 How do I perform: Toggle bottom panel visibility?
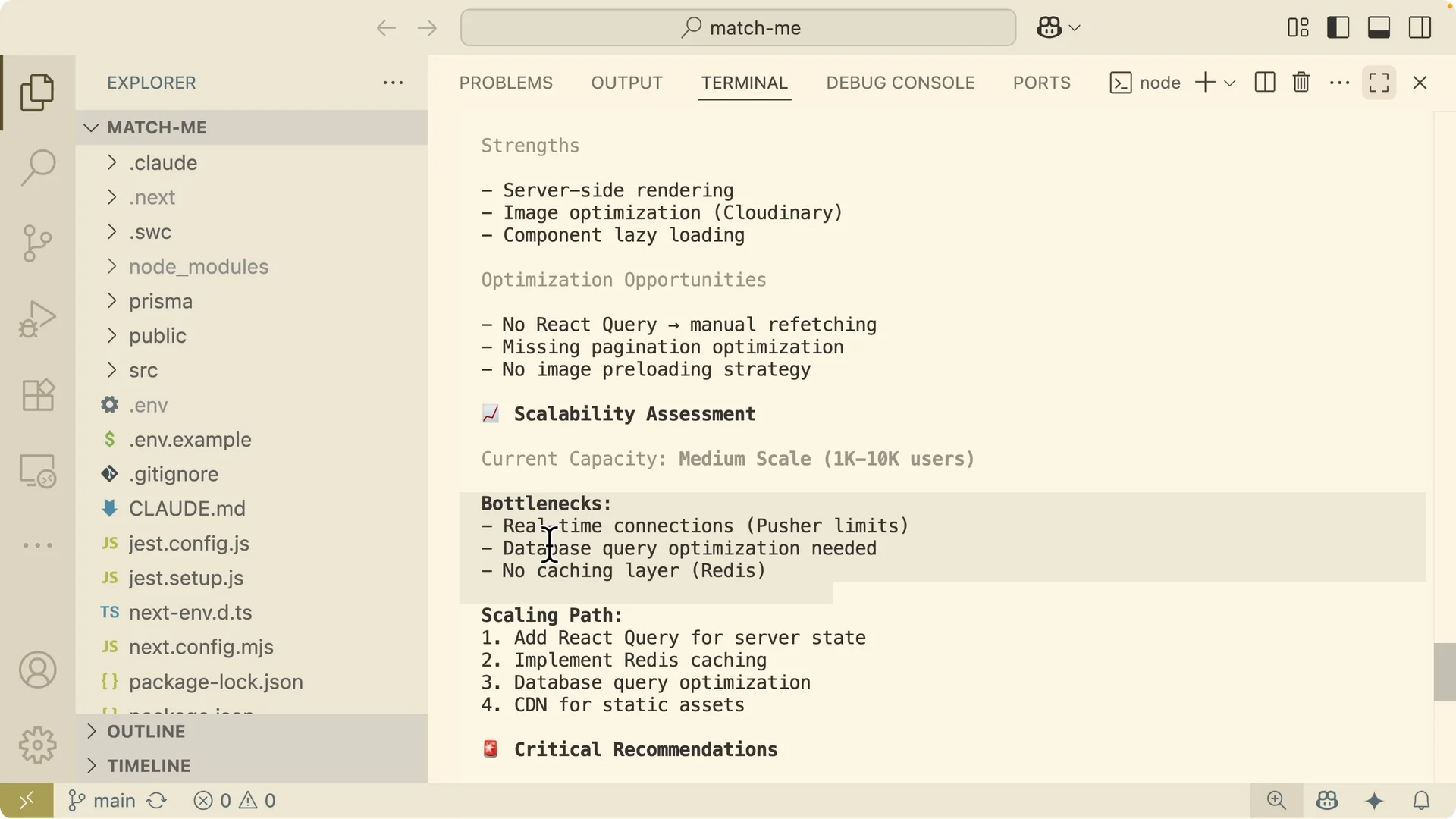(1379, 28)
